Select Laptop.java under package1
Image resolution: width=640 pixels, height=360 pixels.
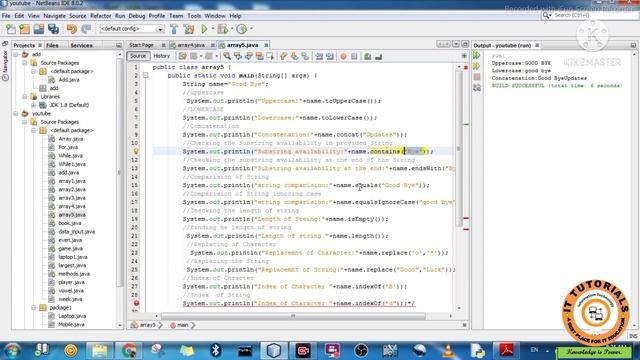[72, 316]
